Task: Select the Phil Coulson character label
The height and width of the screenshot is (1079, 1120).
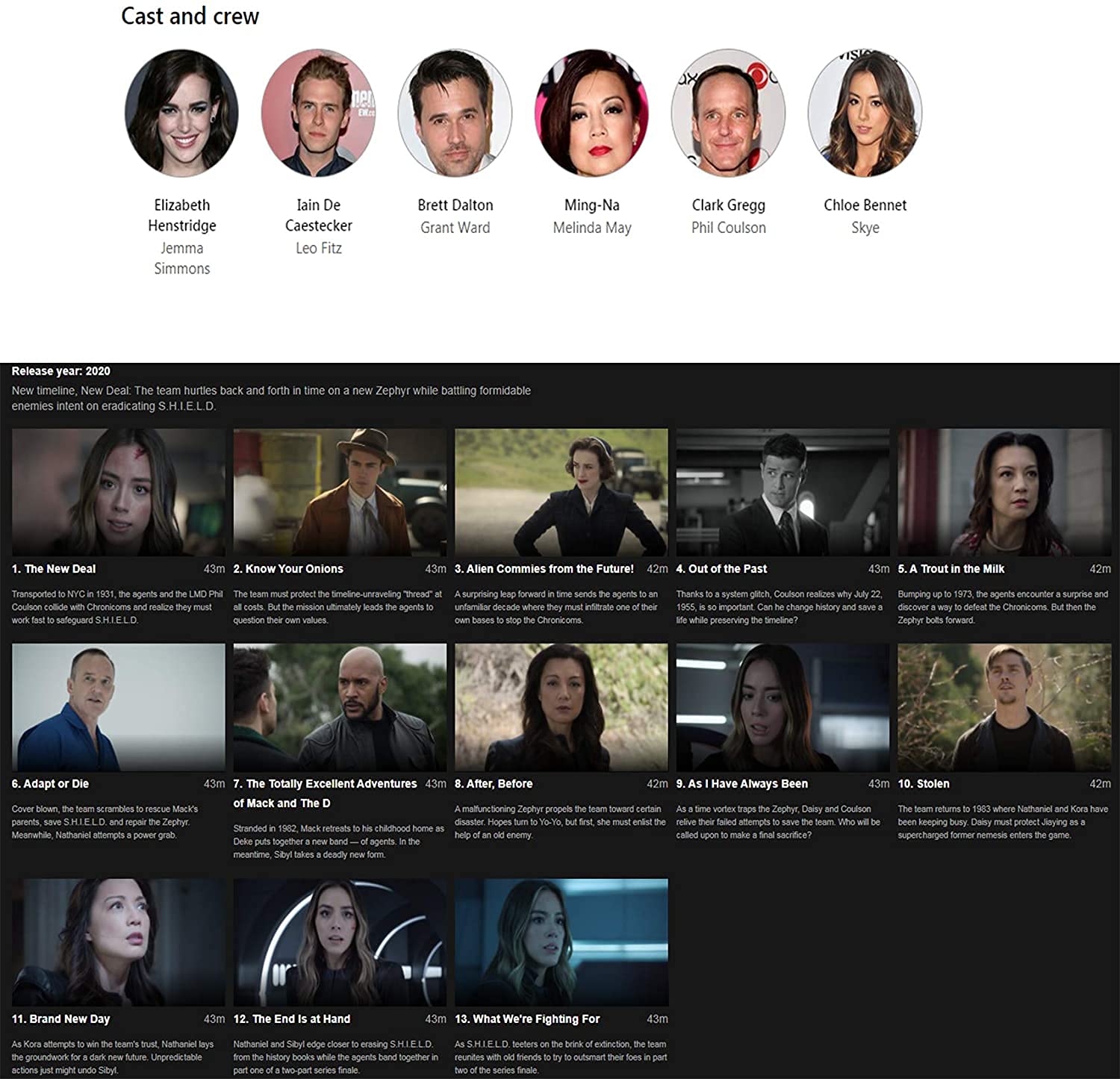Action: 729,228
